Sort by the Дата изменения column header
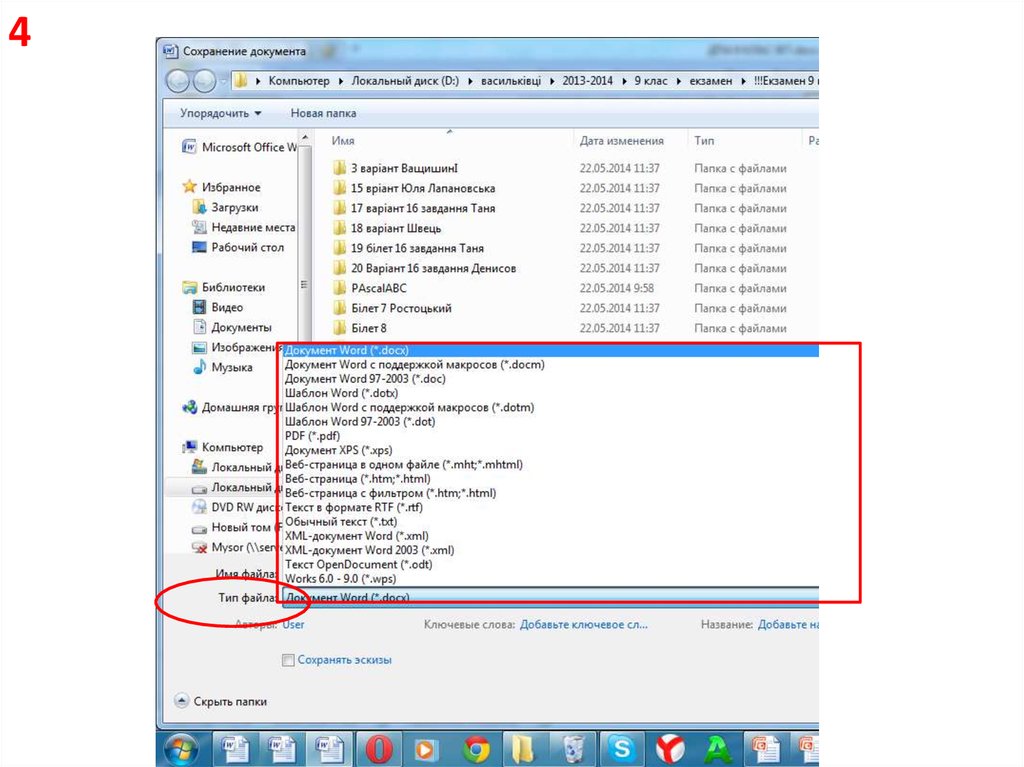 (x=621, y=141)
